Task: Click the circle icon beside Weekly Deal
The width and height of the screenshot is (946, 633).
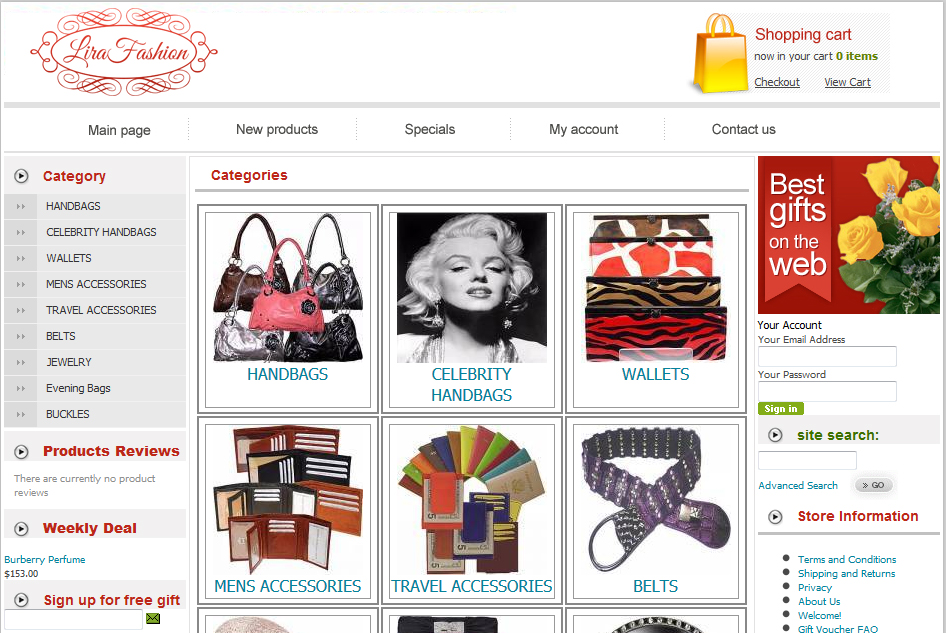Action: [21, 529]
